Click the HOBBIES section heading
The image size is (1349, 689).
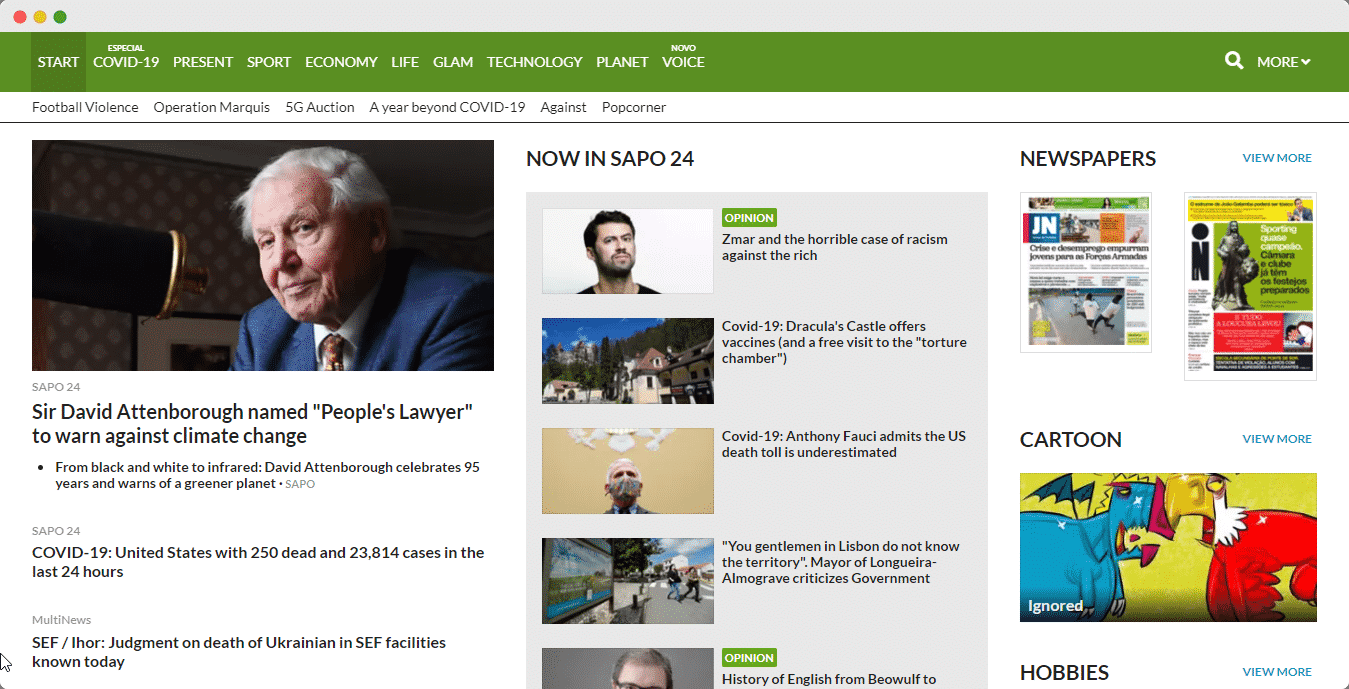[1064, 672]
